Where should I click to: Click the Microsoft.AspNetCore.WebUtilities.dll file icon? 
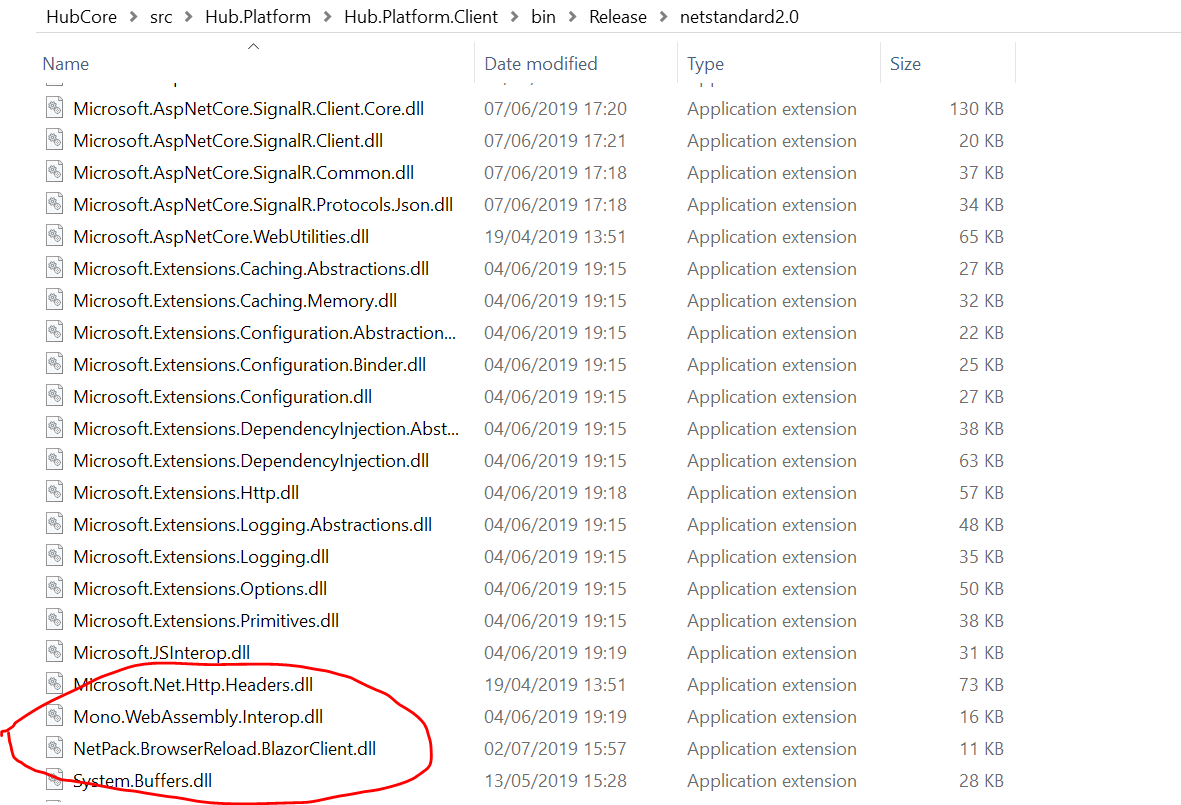[x=55, y=236]
